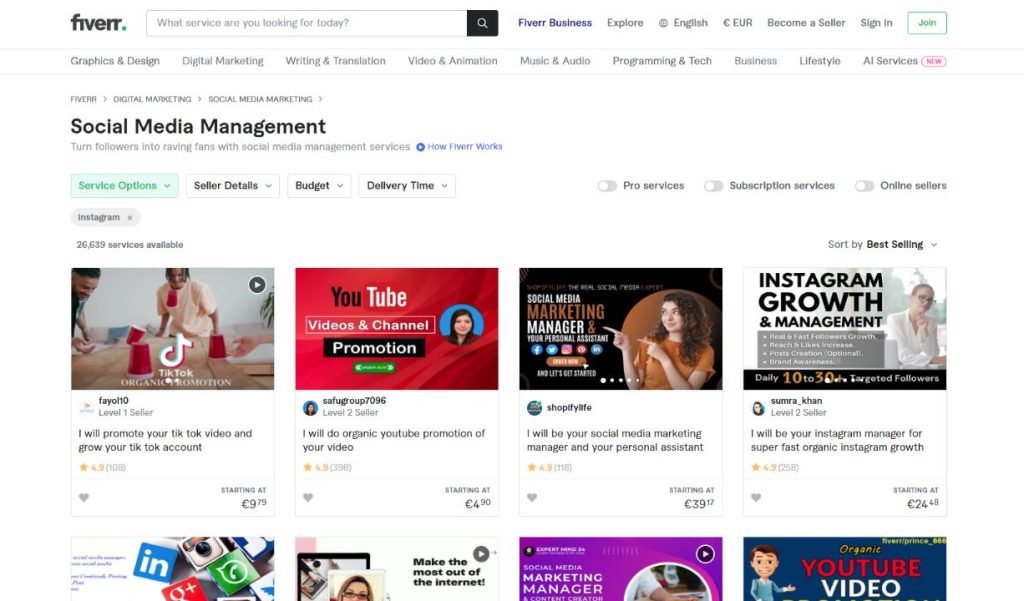The height and width of the screenshot is (601, 1024).
Task: Click Become a Seller link
Action: pos(806,23)
